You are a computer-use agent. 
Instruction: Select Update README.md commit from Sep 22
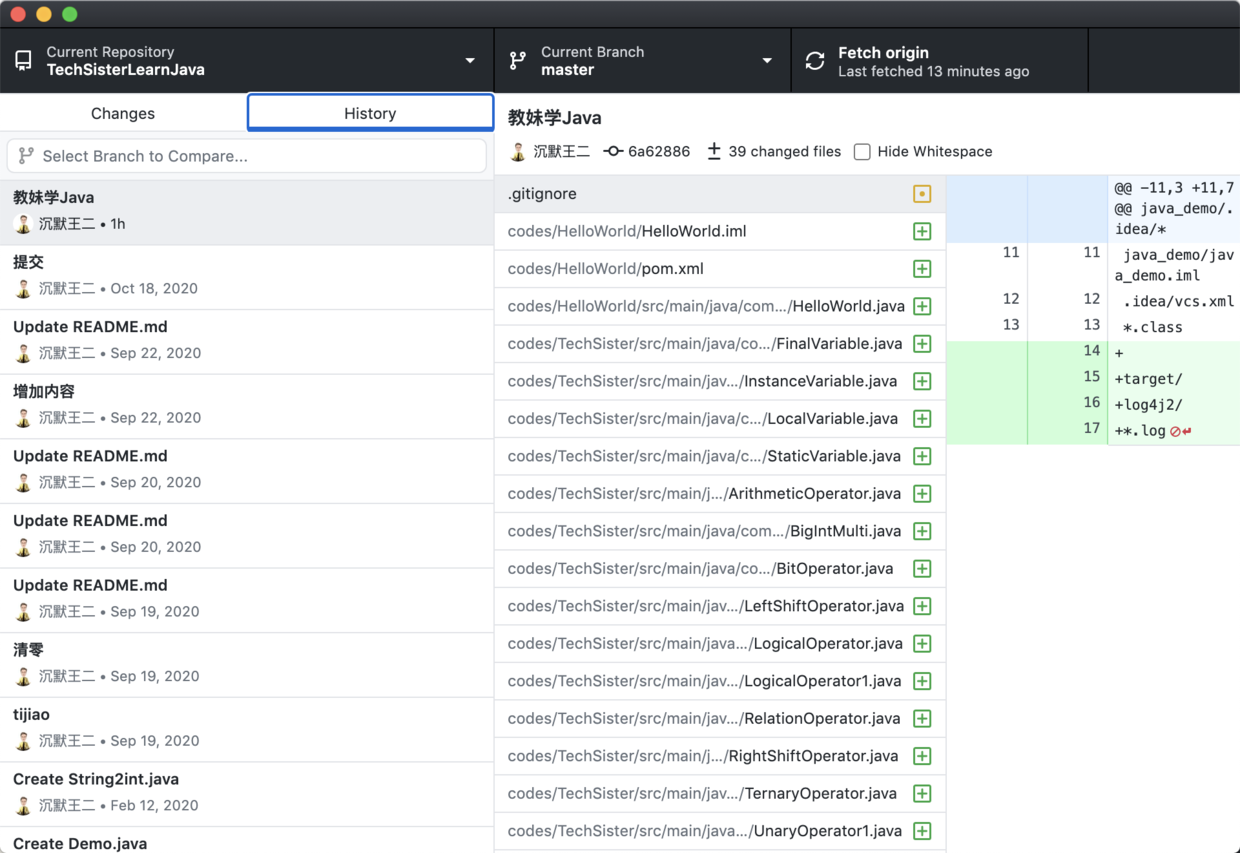coord(247,342)
